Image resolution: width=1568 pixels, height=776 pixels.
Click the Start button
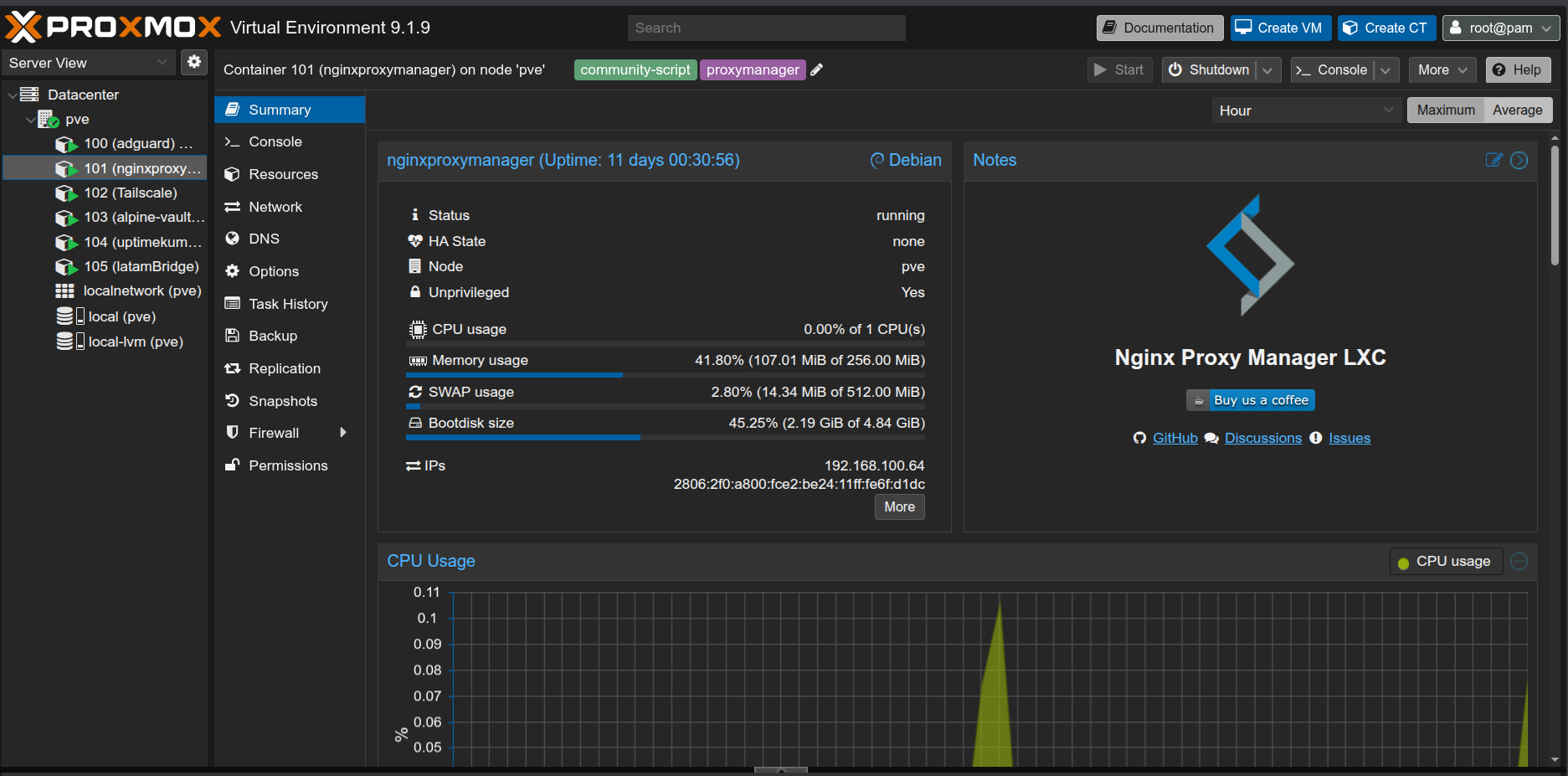1119,70
